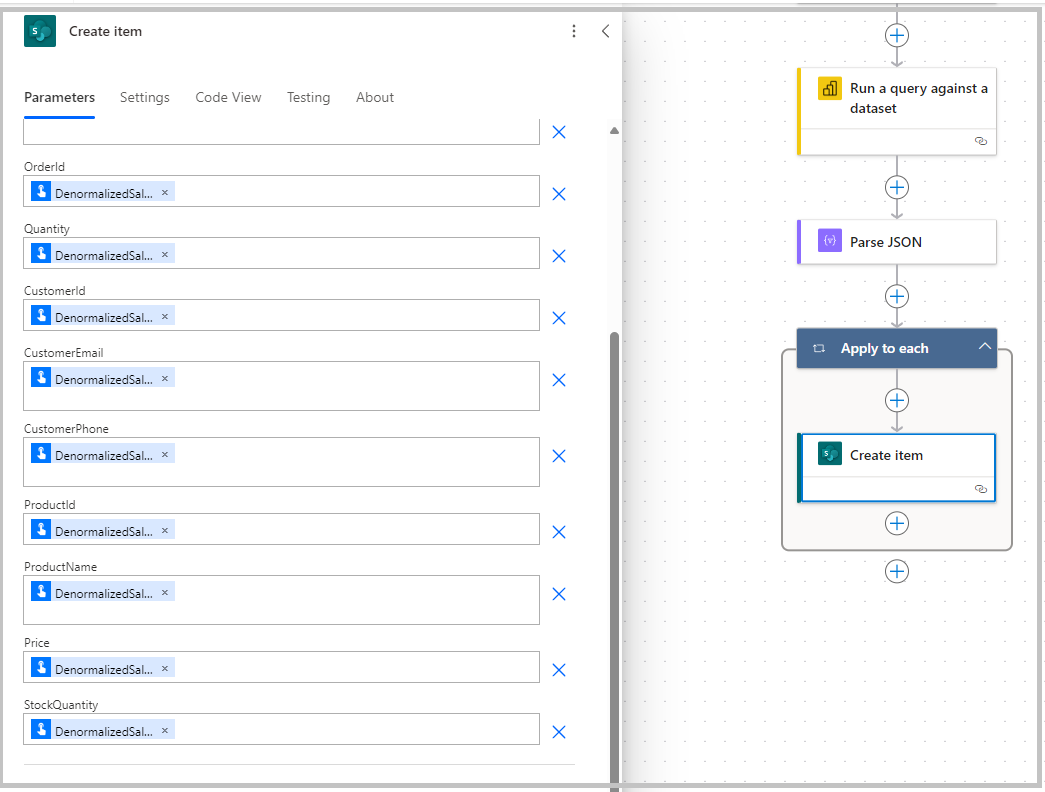Delete the dynamic token in OrderId field

tap(165, 193)
